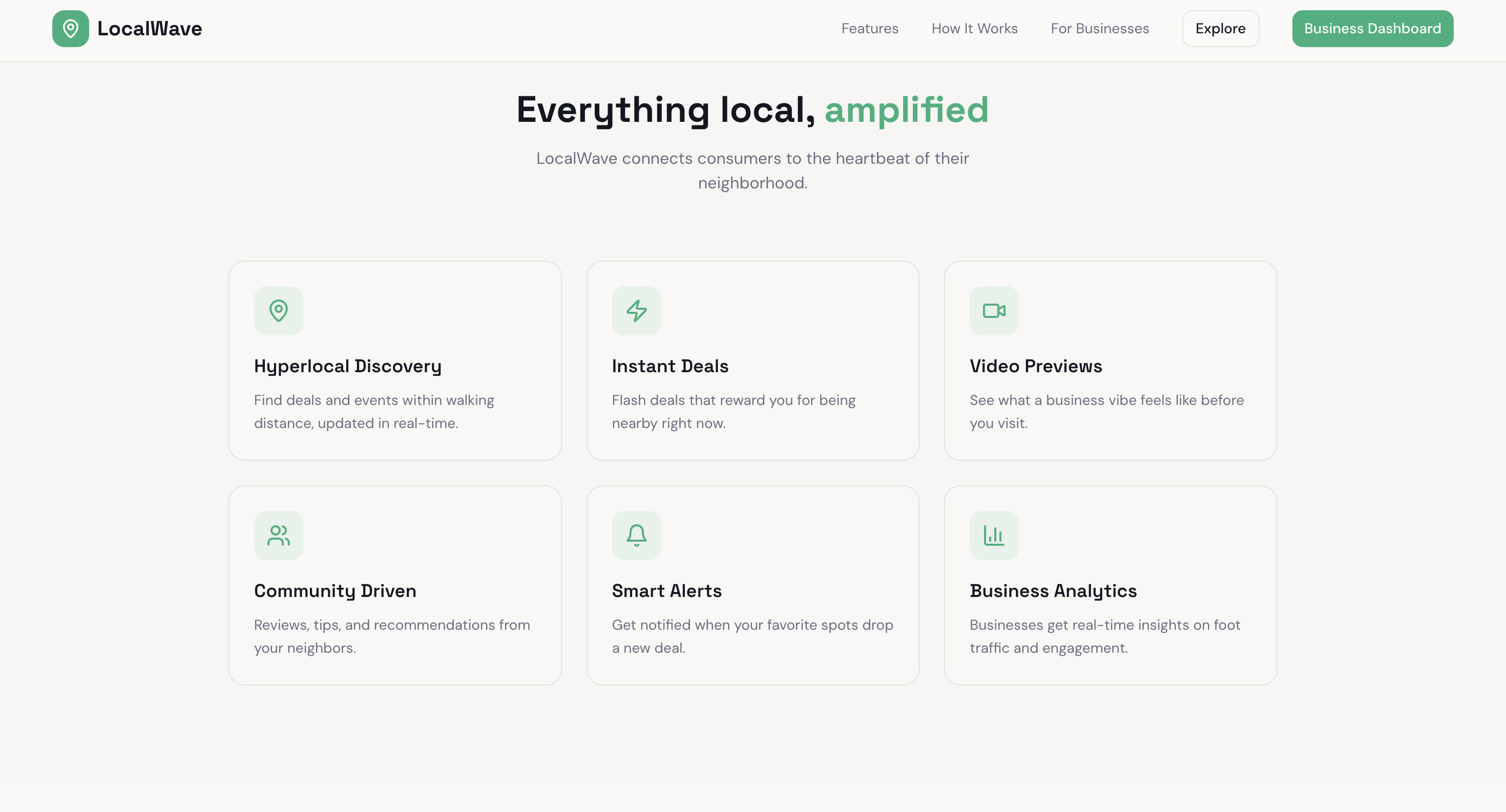Open the Business Dashboard button
The image size is (1506, 812).
coord(1372,29)
